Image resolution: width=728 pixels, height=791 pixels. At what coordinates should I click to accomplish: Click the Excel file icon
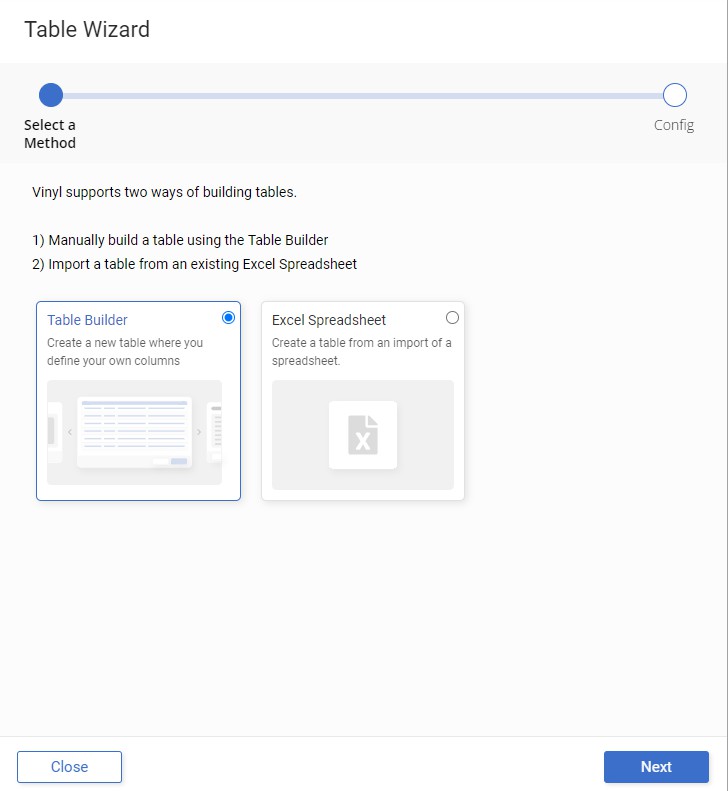point(363,435)
